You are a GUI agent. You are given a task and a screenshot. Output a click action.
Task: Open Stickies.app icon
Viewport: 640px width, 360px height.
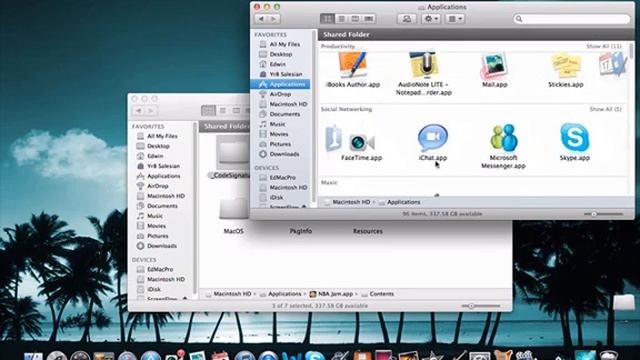click(x=566, y=66)
